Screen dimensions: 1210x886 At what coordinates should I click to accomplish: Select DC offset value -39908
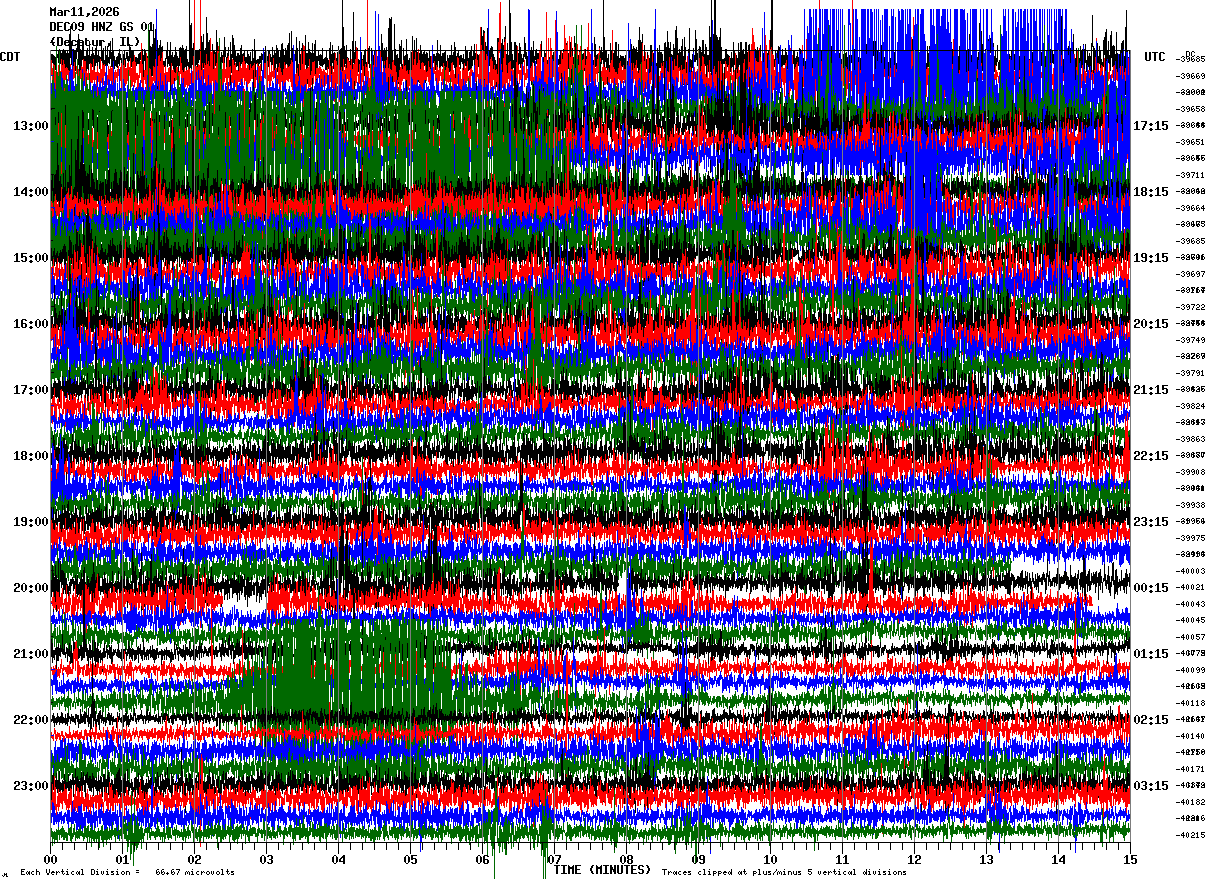pyautogui.click(x=1191, y=472)
